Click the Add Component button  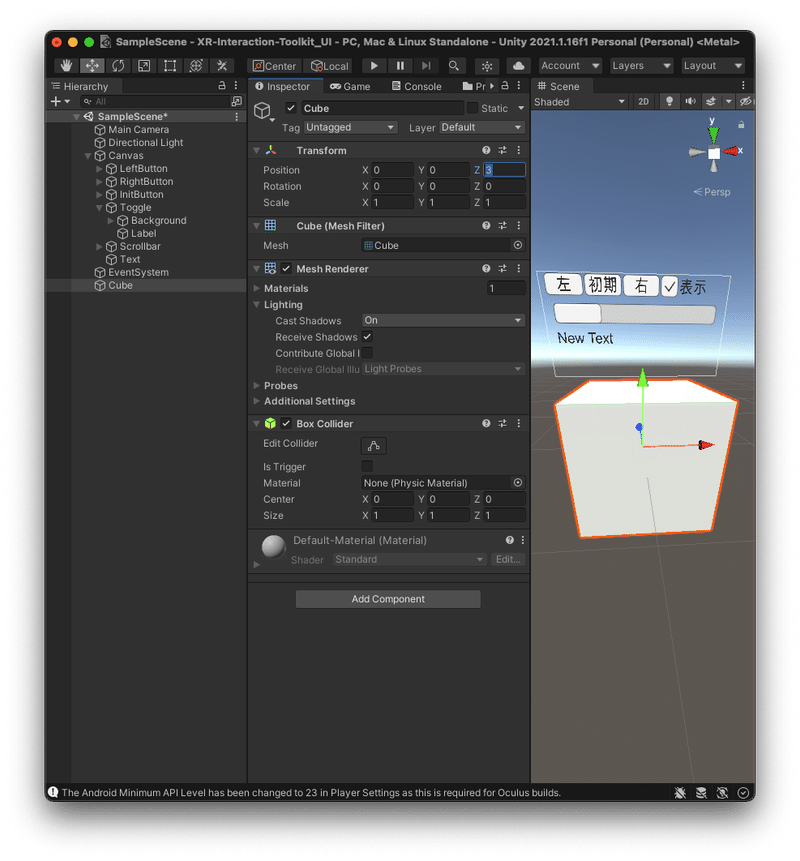tap(388, 598)
